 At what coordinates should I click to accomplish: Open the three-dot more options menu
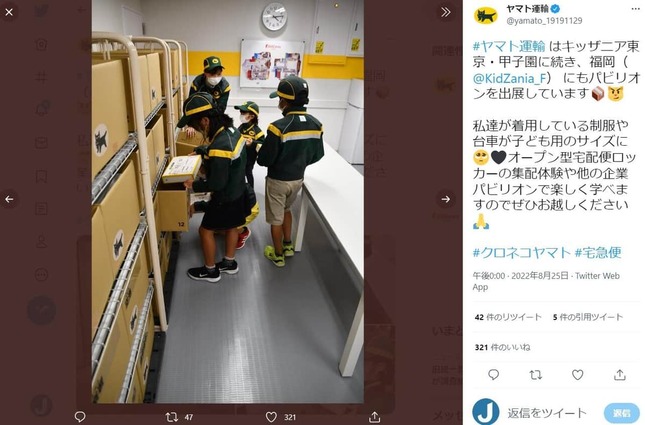coord(636,9)
